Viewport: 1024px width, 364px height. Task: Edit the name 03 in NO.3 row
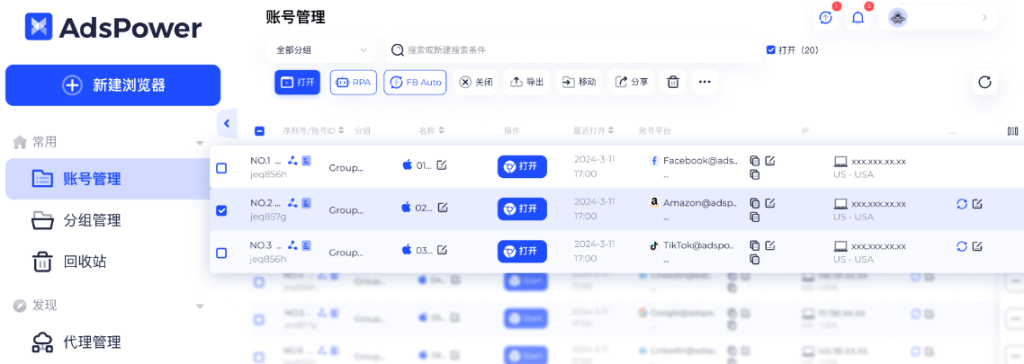(442, 250)
